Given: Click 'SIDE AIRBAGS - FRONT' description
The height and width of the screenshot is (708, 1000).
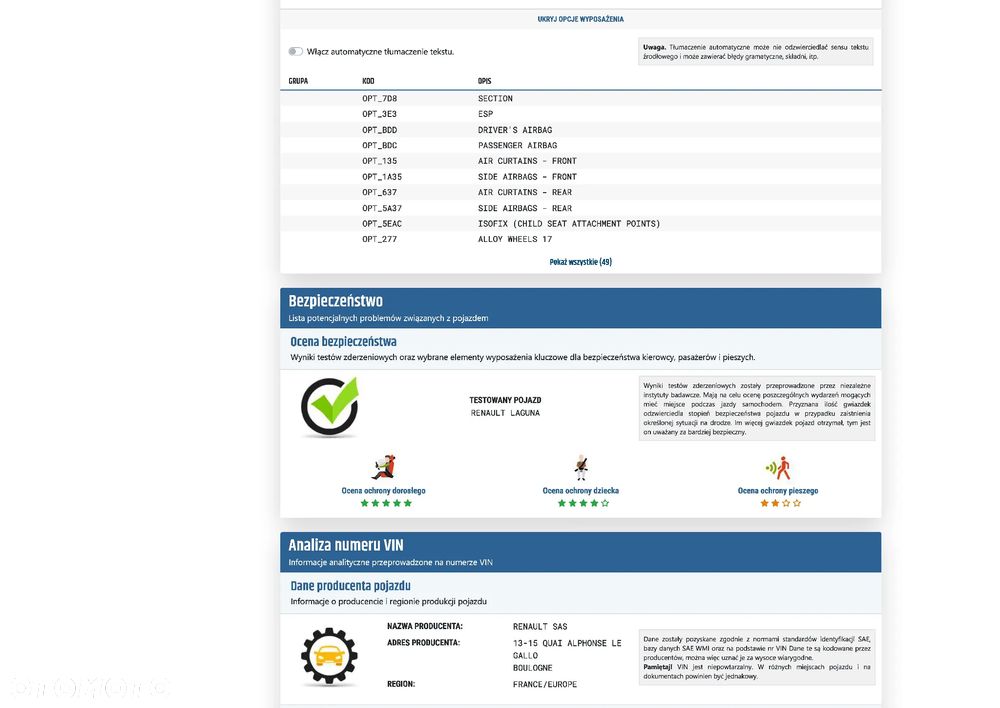Looking at the screenshot, I should (527, 177).
